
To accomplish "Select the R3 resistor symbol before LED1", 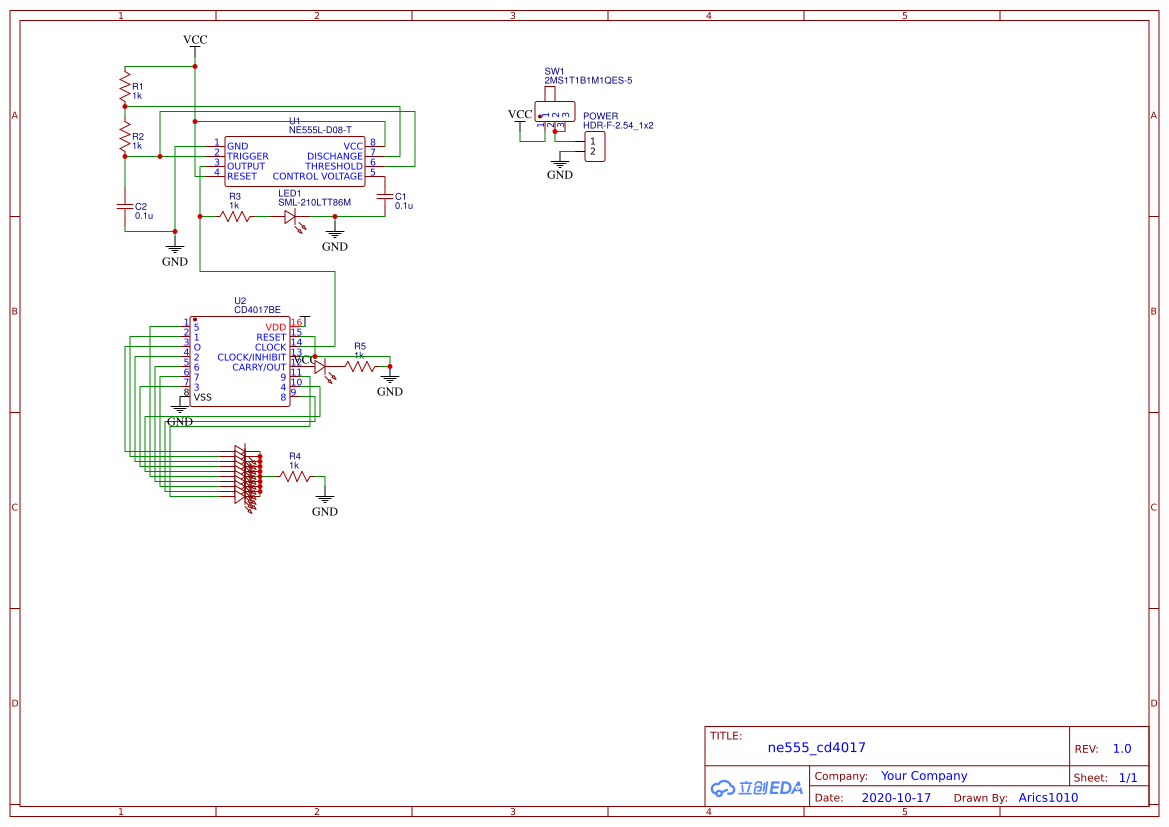I will (x=235, y=216).
